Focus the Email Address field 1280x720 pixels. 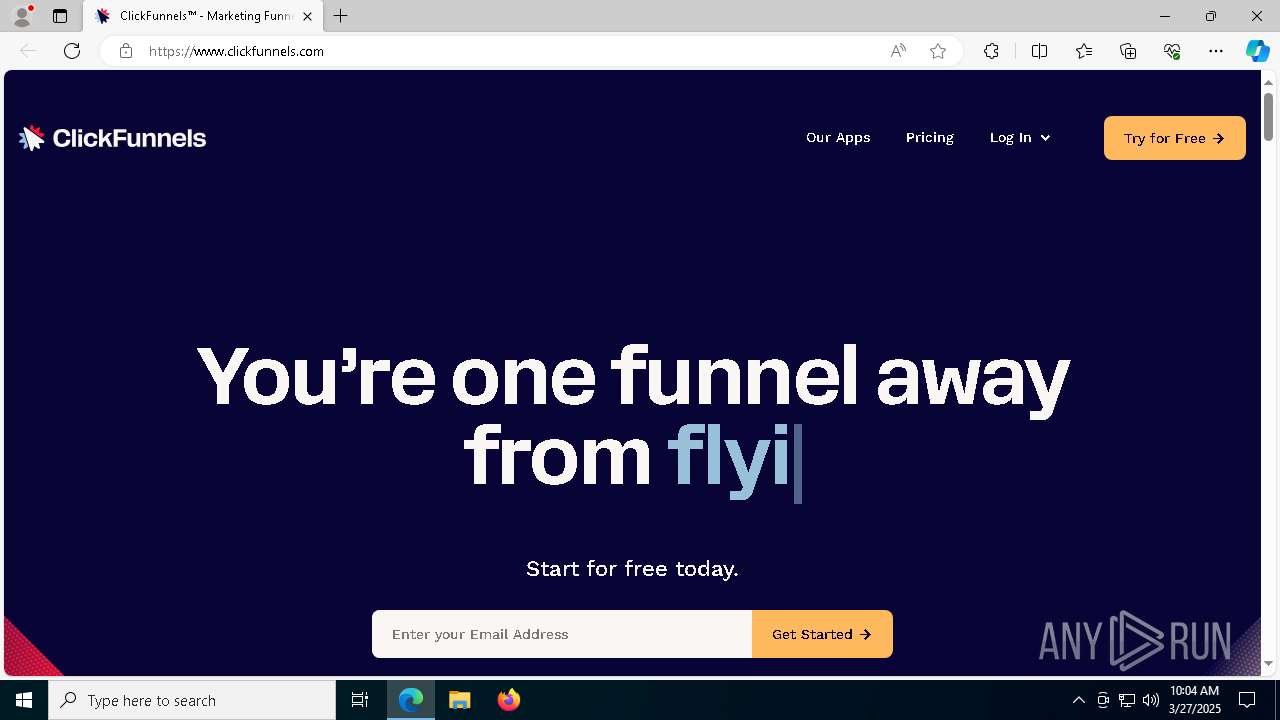point(562,634)
